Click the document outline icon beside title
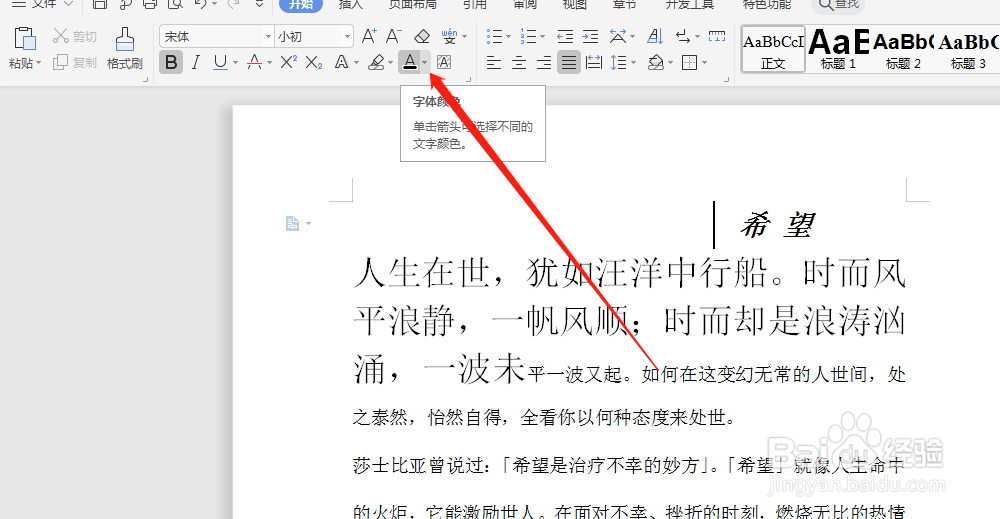The image size is (1000, 519). point(292,223)
